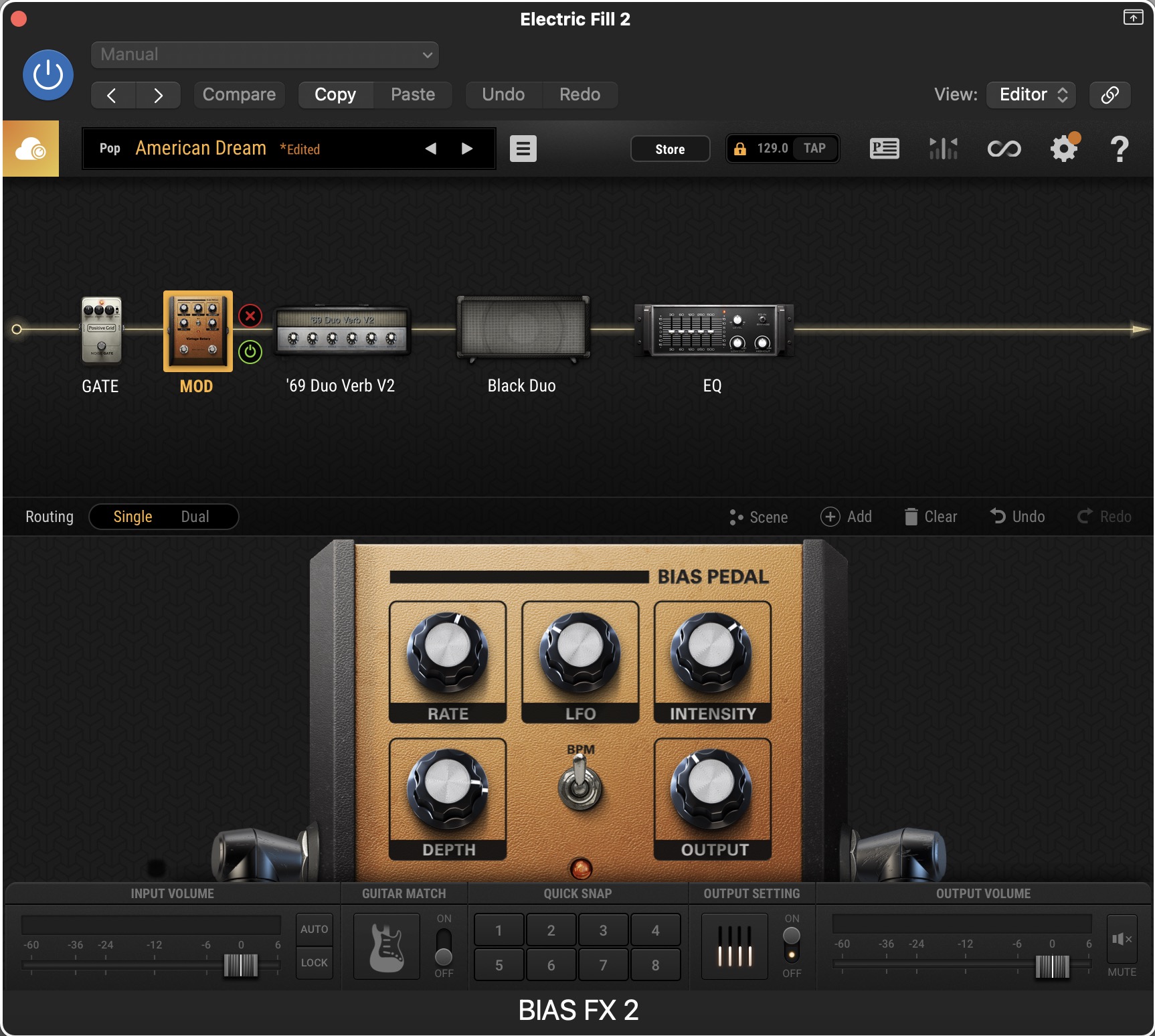The width and height of the screenshot is (1155, 1036).
Task: Open the ToneCloud cloud icon
Action: (x=31, y=149)
